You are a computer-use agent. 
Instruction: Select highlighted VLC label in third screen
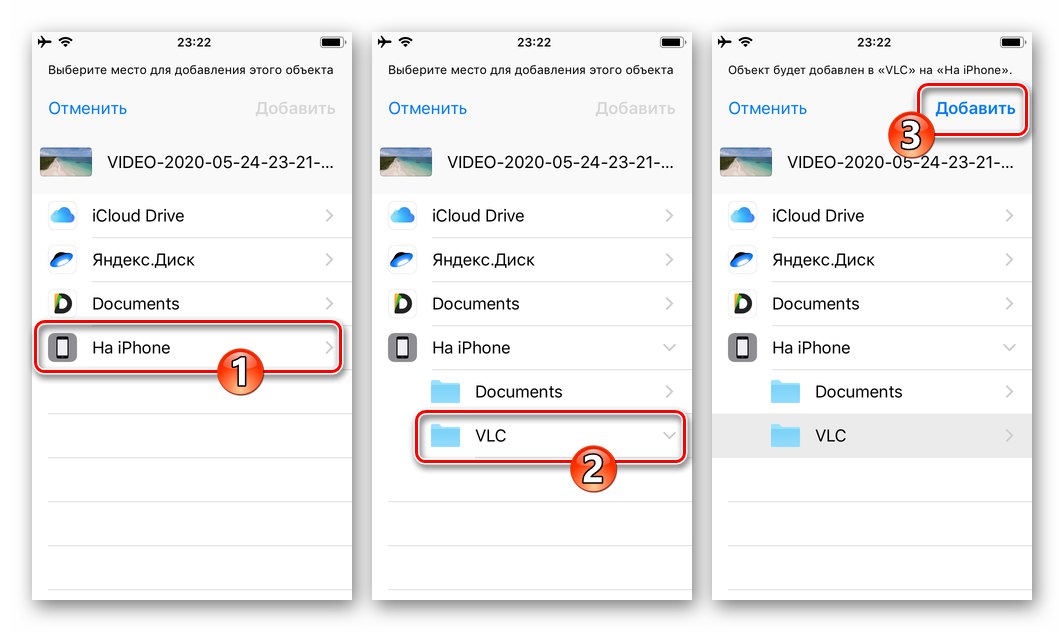point(831,435)
